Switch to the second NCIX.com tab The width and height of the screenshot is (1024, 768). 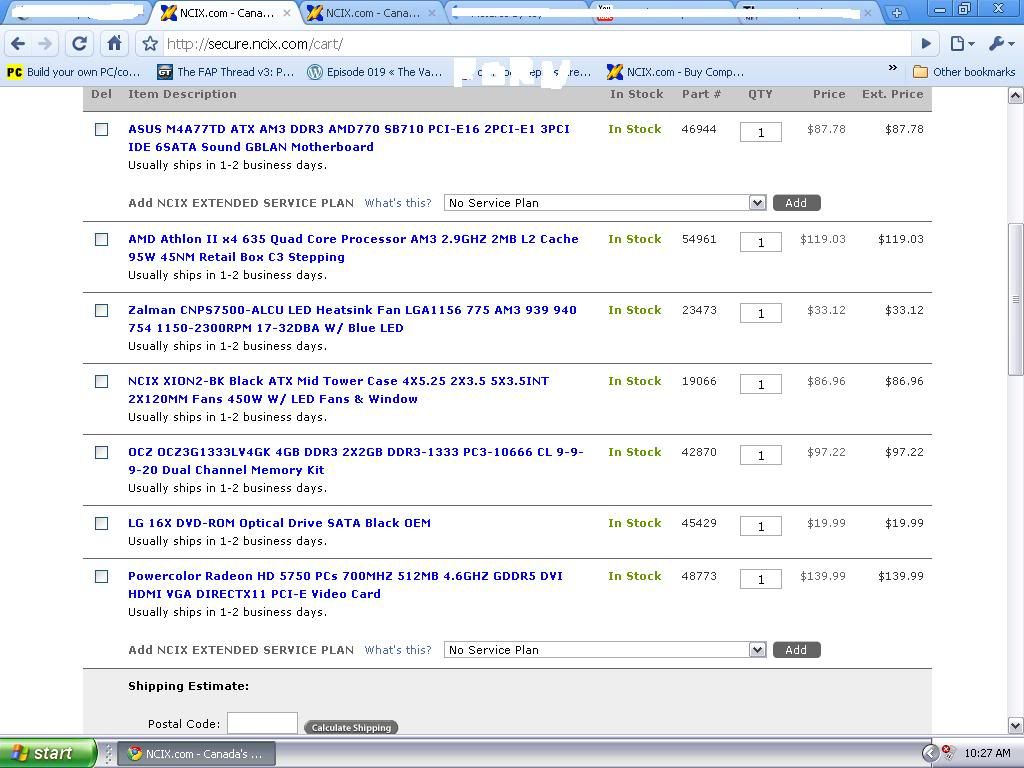(371, 13)
